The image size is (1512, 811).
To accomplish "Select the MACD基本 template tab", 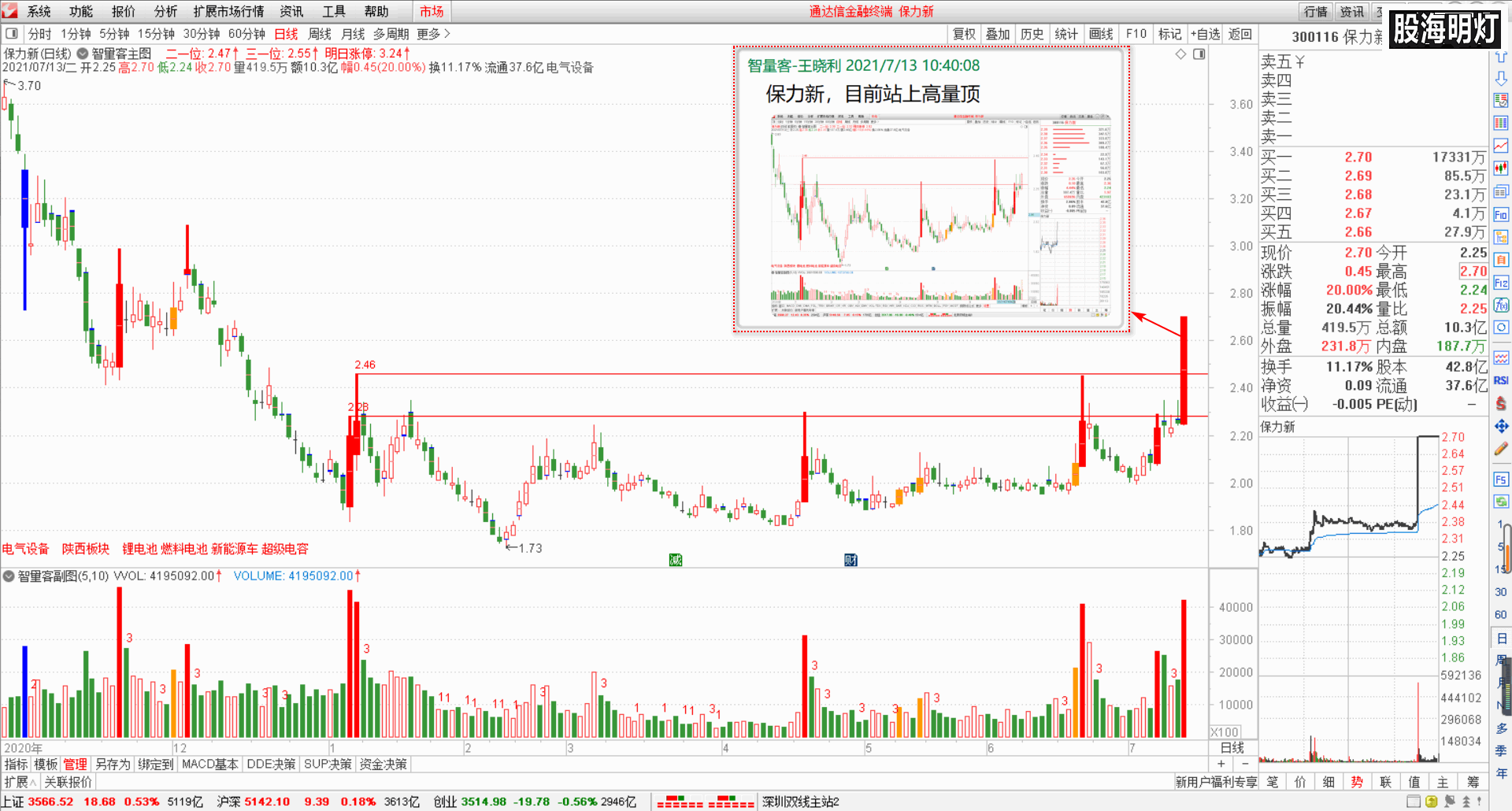I will (x=209, y=764).
